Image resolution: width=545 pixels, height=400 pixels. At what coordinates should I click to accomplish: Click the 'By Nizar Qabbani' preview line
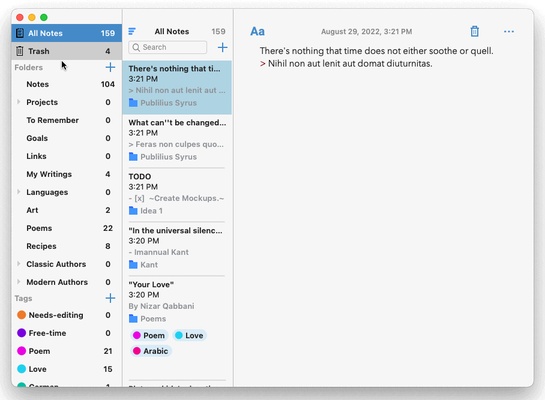(161, 306)
